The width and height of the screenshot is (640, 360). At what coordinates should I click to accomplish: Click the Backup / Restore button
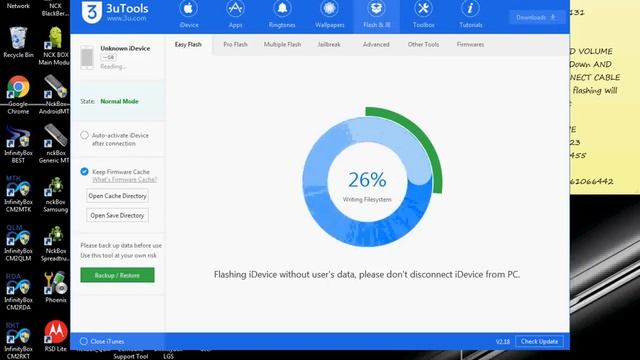click(x=117, y=275)
